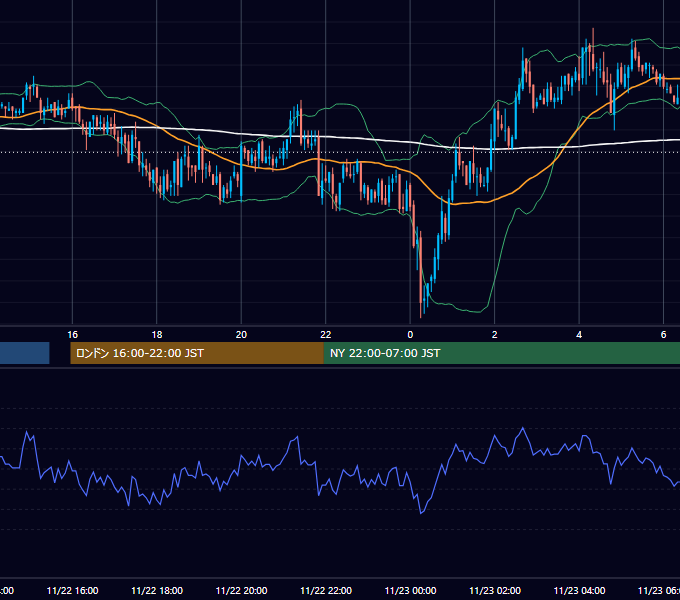Click hour label 20 on price chart axis
The width and height of the screenshot is (680, 600).
(x=241, y=335)
